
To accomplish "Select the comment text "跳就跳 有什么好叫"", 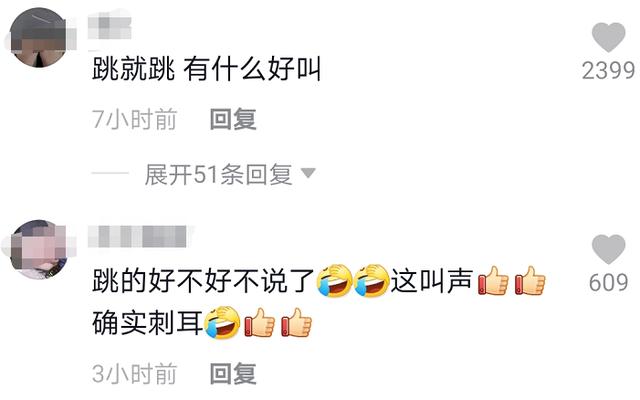I will pos(206,69).
